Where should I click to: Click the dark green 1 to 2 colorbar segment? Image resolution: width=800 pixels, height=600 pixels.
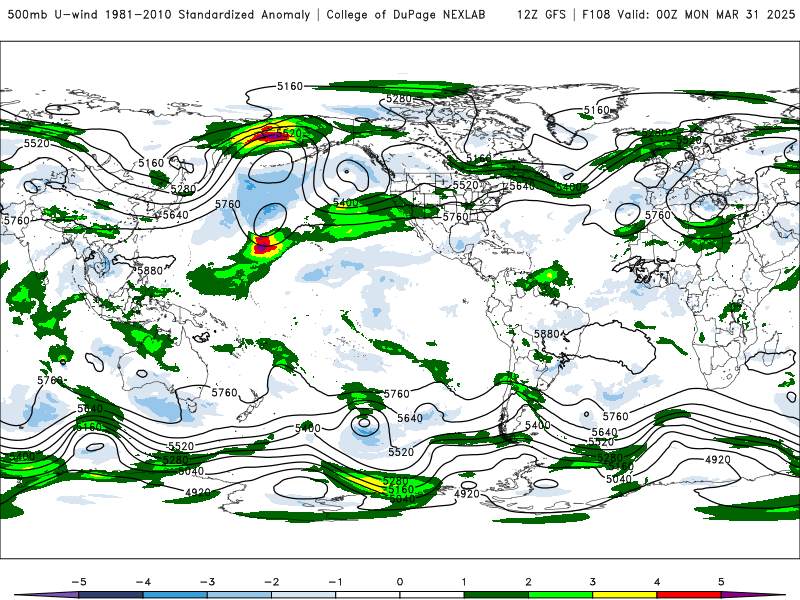tap(496, 595)
